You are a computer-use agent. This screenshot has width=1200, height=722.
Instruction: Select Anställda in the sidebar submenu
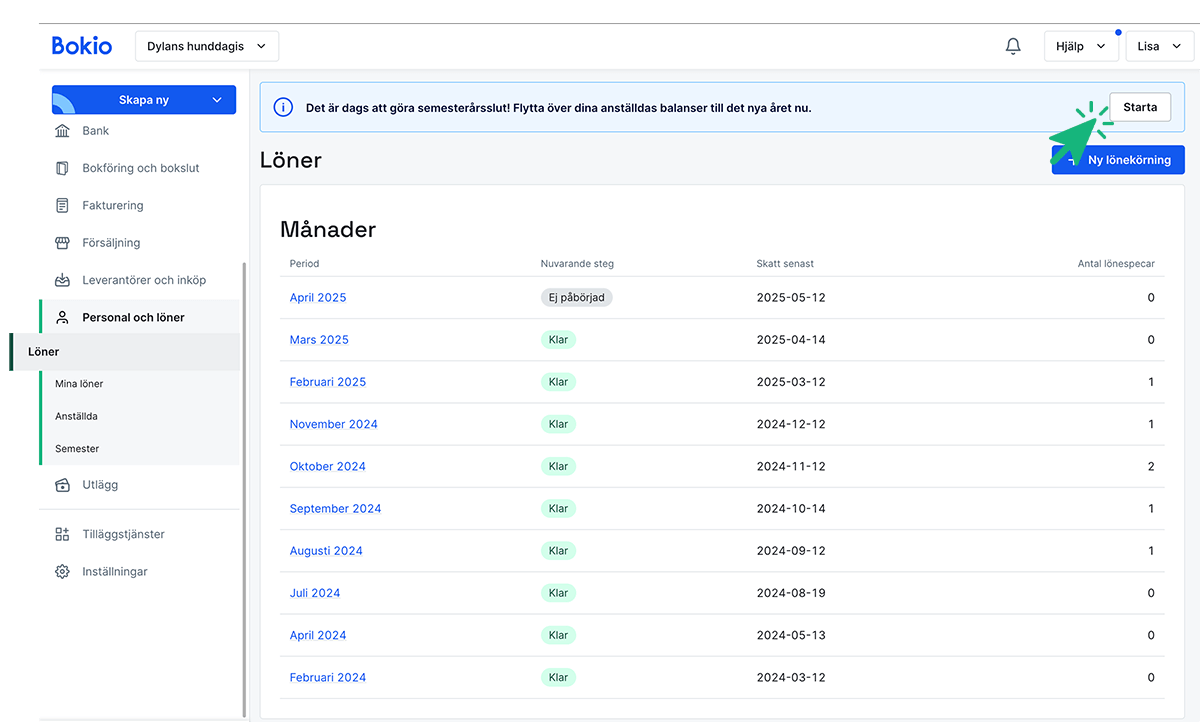pyautogui.click(x=76, y=416)
